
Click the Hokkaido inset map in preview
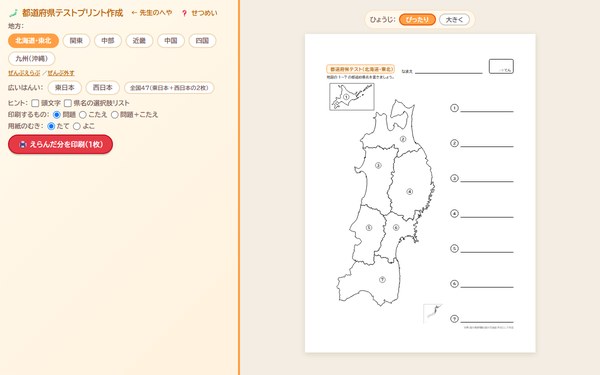tap(352, 97)
